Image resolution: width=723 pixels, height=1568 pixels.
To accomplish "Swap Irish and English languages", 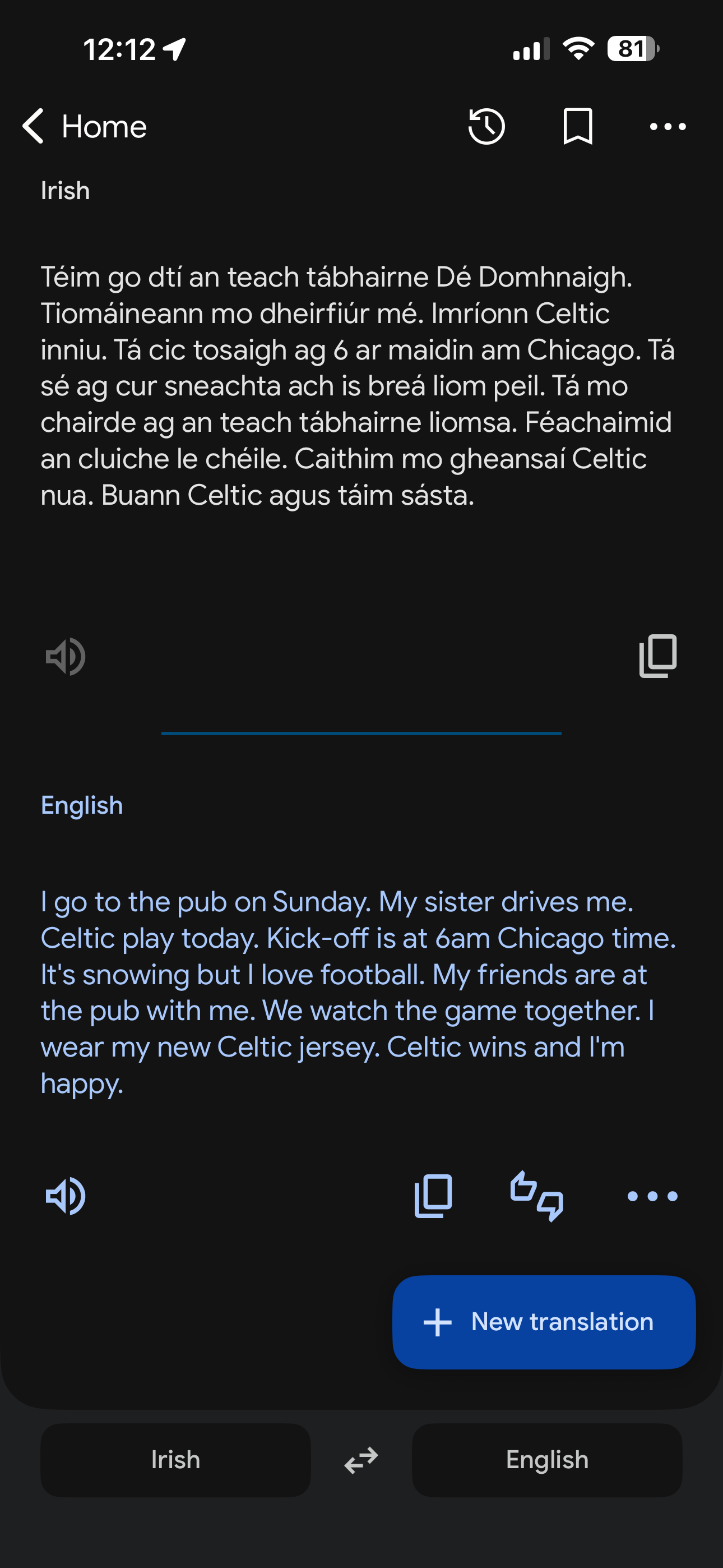I will pos(361,1460).
